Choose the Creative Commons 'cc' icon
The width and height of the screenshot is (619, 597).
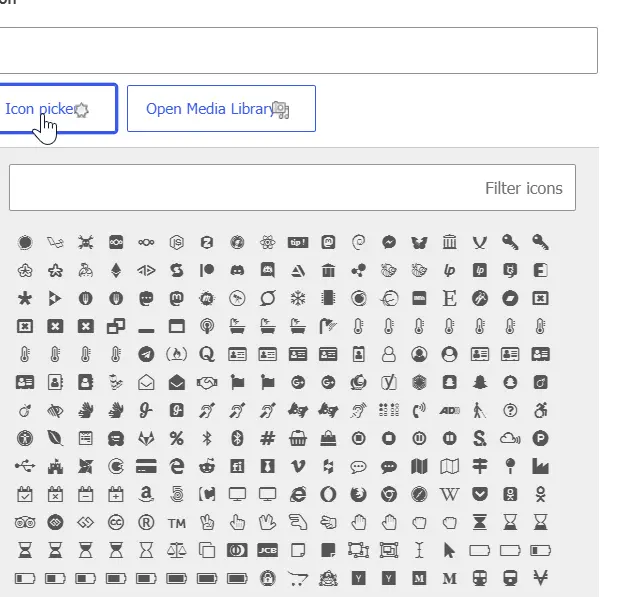tap(116, 522)
